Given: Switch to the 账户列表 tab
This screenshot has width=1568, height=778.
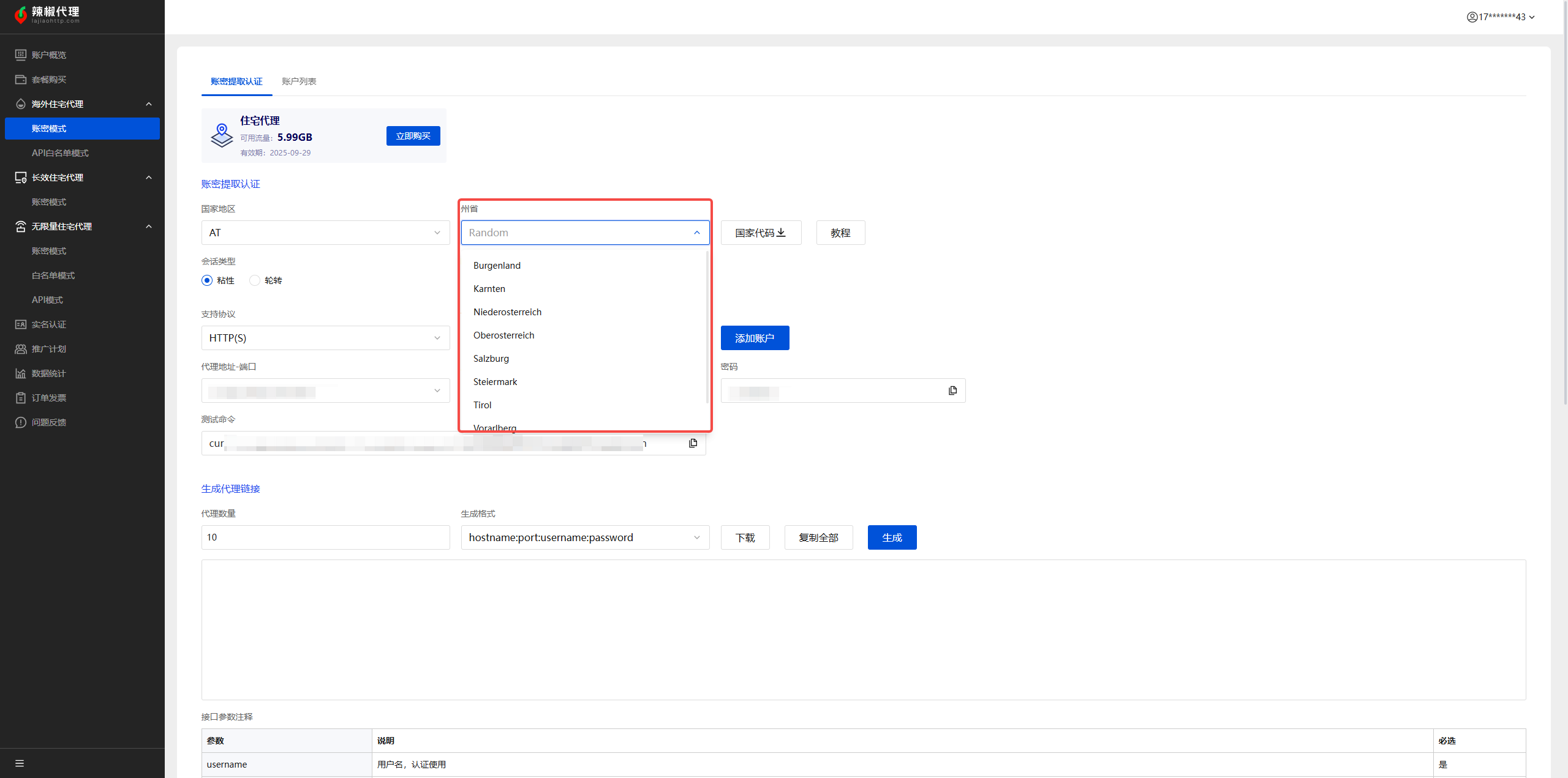Looking at the screenshot, I should click(x=299, y=81).
